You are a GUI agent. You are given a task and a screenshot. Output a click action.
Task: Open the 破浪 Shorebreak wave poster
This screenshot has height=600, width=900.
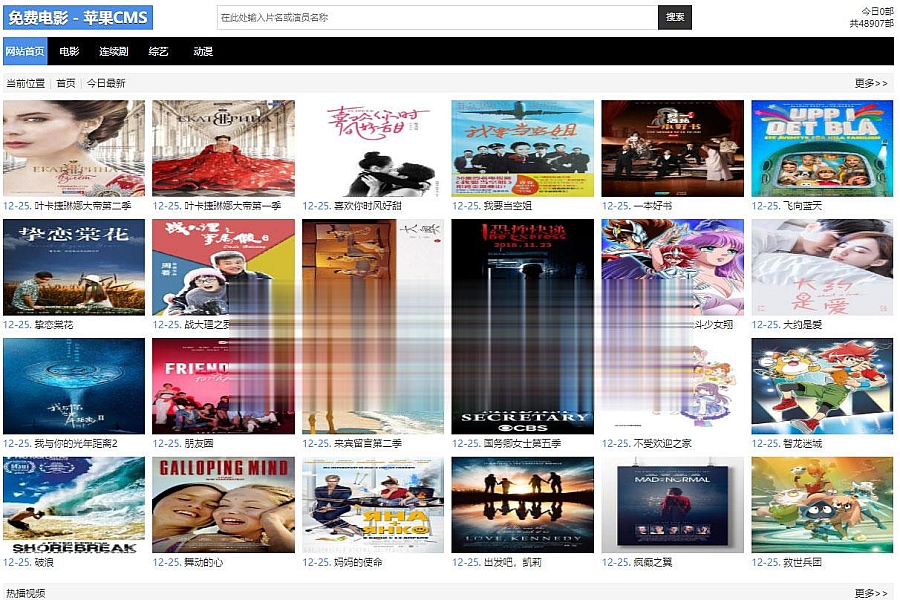(x=74, y=505)
